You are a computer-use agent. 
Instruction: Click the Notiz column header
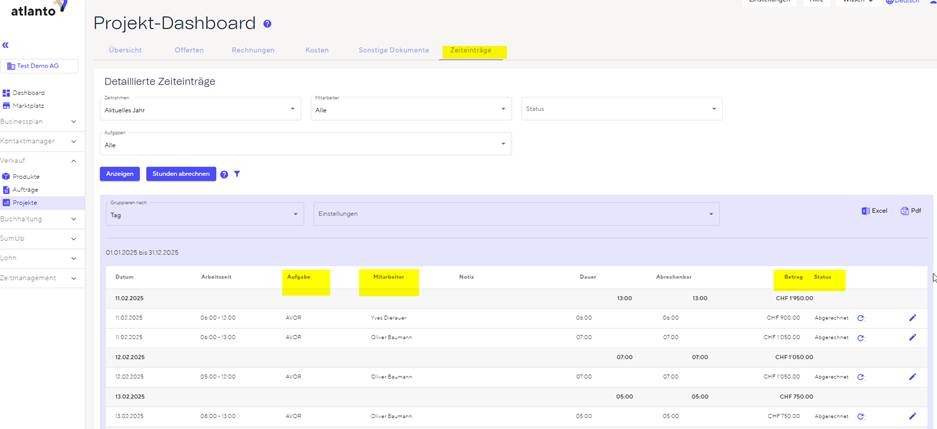466,277
